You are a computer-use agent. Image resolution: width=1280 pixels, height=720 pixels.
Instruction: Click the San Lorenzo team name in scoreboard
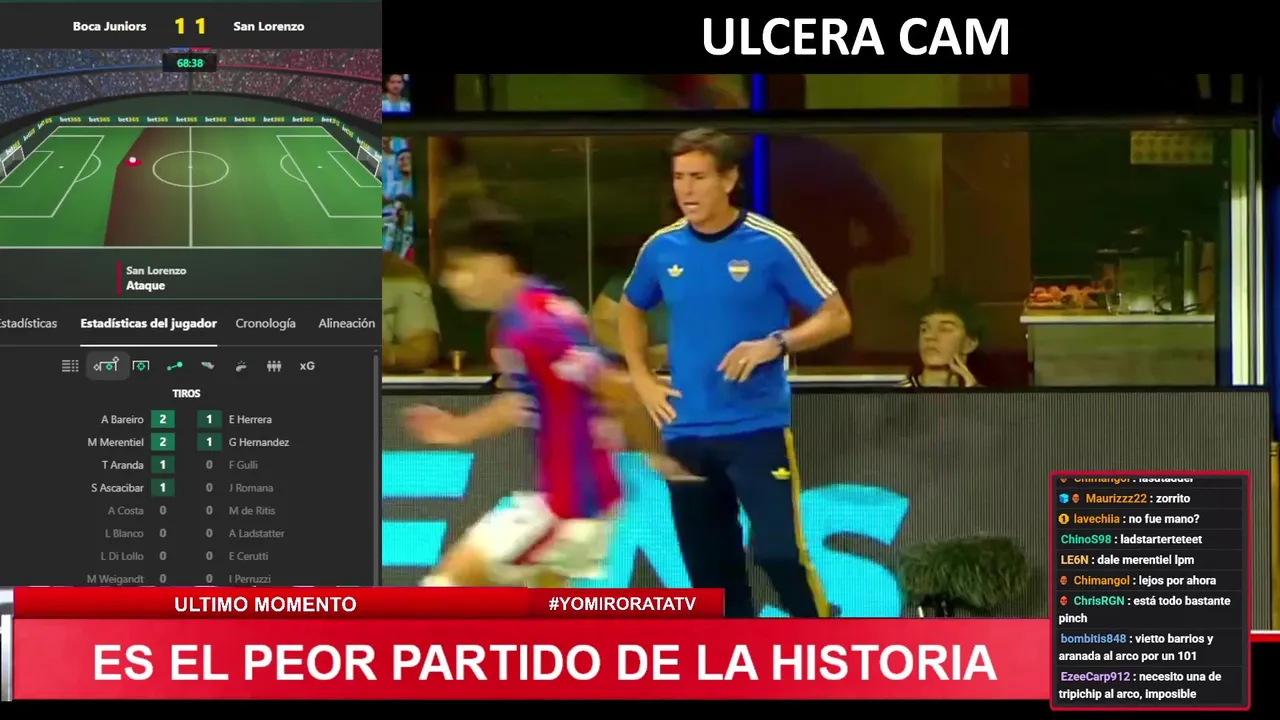pos(268,26)
